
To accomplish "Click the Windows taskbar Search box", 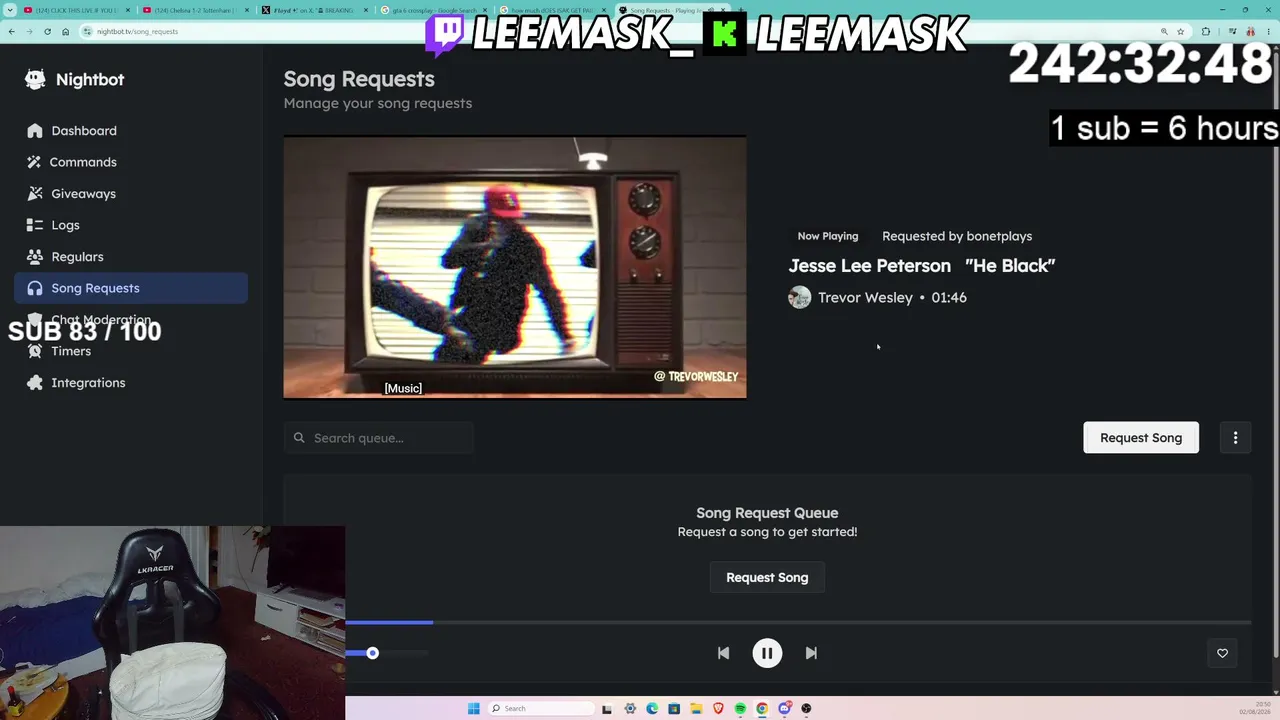I will pyautogui.click(x=540, y=709).
